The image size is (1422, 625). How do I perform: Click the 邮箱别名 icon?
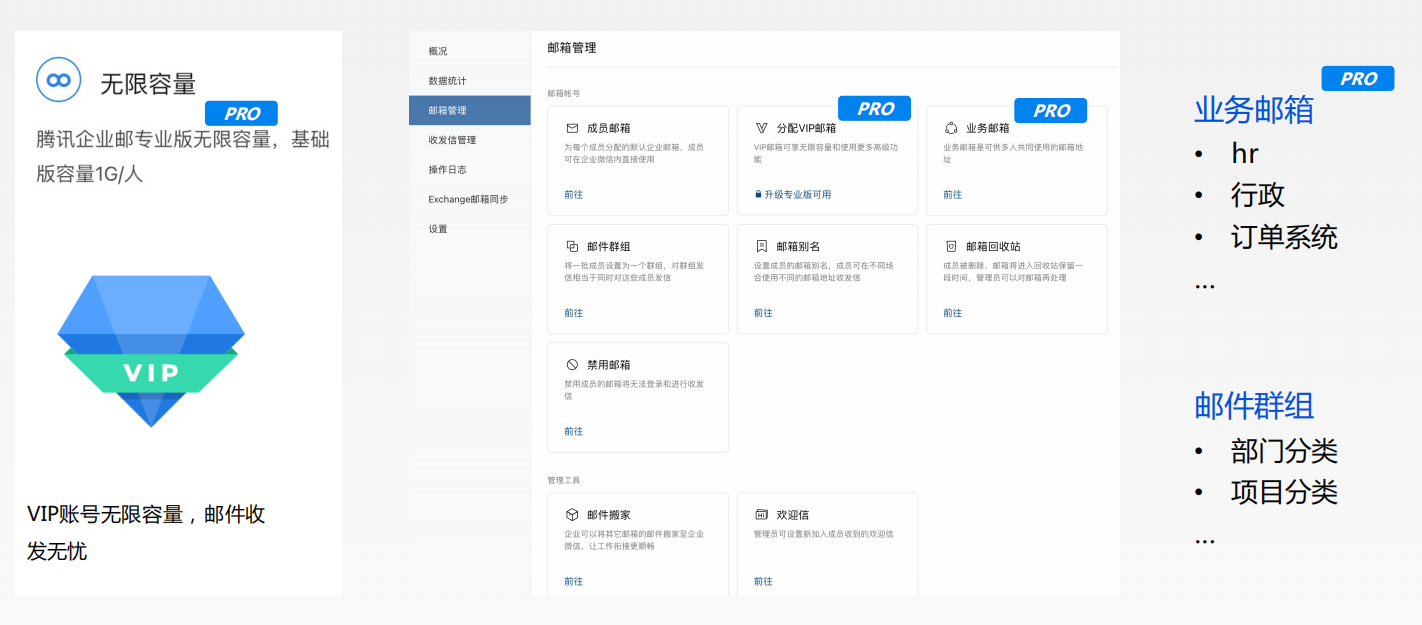(761, 246)
